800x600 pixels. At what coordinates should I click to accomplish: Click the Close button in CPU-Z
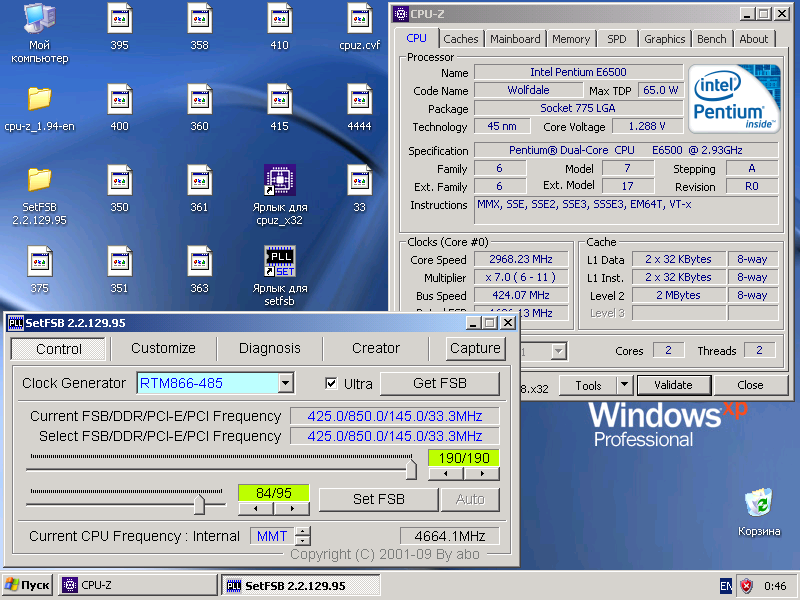point(750,385)
